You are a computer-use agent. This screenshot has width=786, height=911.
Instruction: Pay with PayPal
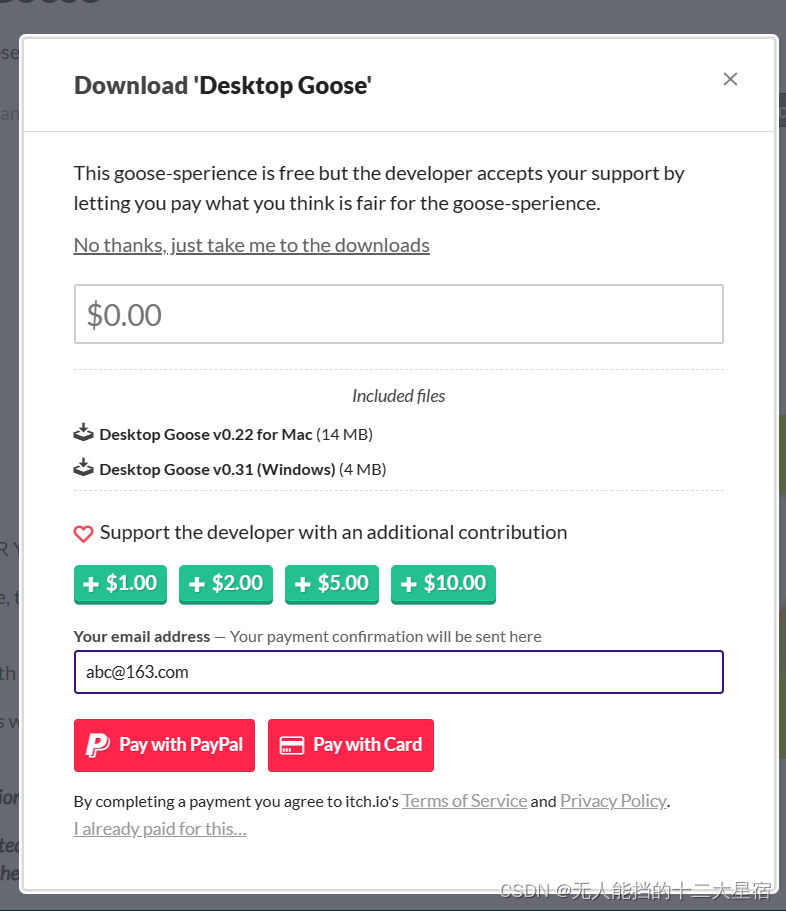[164, 745]
